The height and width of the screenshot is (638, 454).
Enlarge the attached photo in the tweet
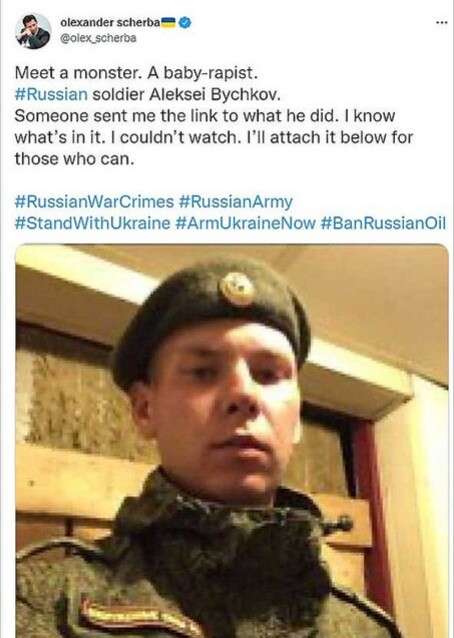(x=232, y=441)
